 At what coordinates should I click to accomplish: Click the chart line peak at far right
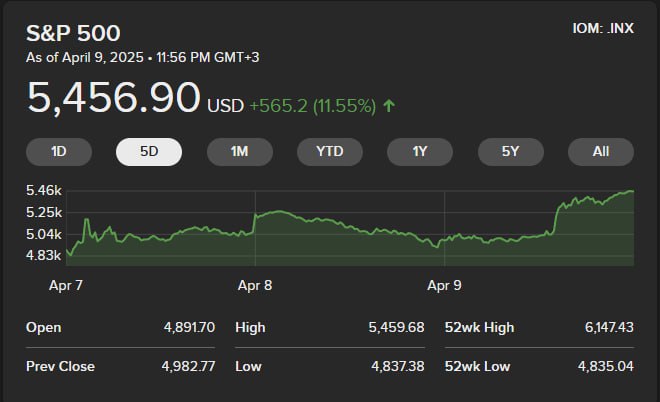[x=631, y=191]
